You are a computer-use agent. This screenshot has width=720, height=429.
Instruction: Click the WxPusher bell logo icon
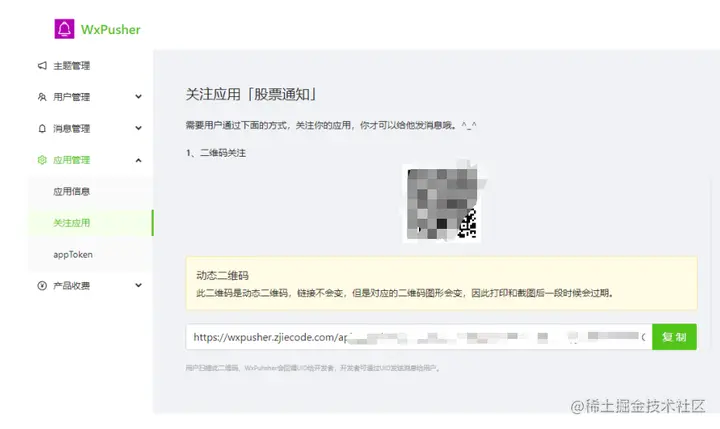(64, 29)
